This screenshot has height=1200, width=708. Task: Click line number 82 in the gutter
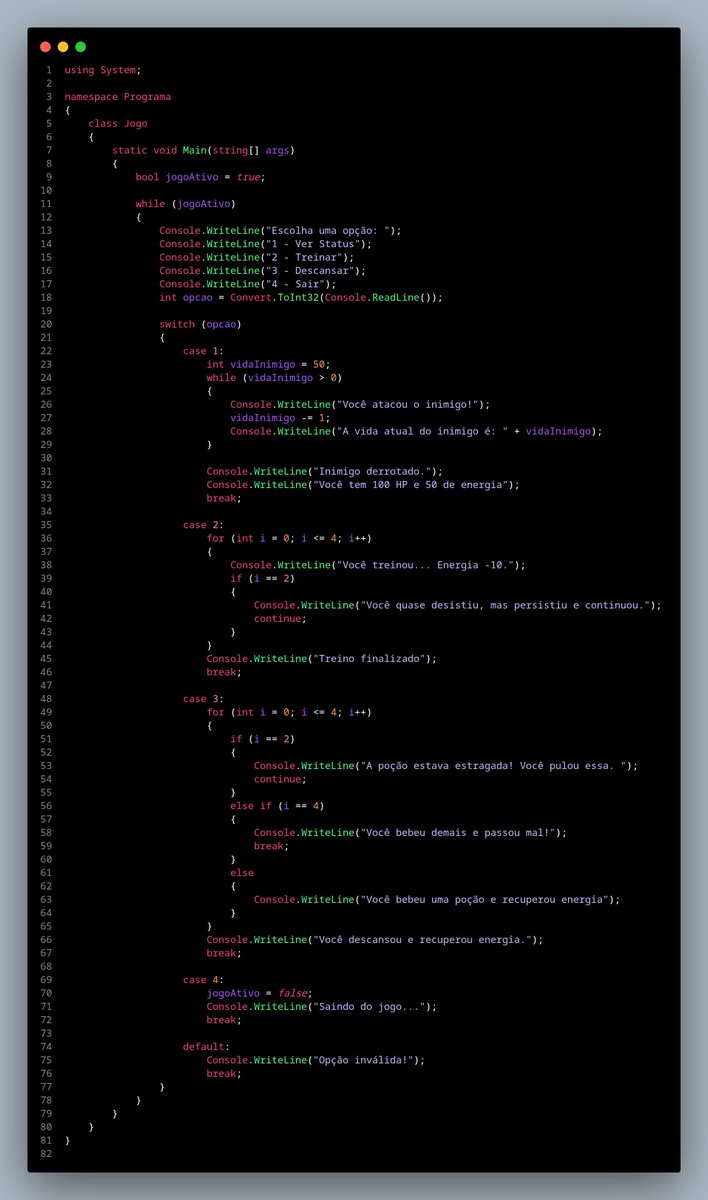pyautogui.click(x=45, y=1153)
